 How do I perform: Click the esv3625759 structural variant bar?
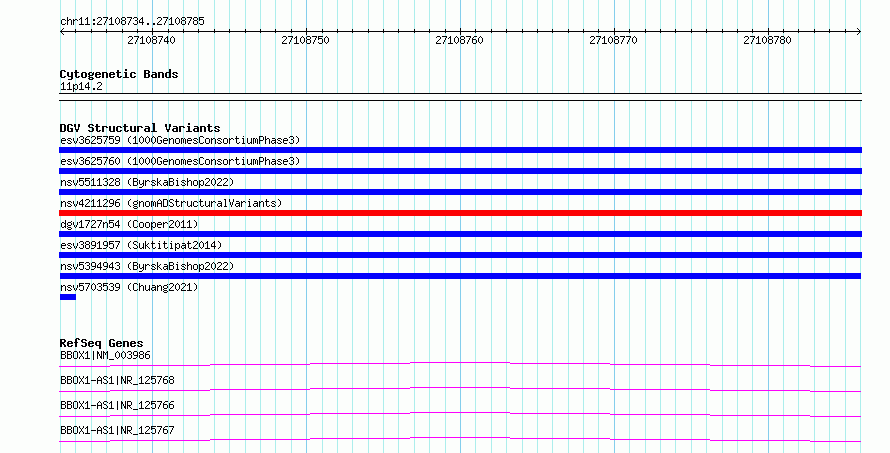point(460,150)
